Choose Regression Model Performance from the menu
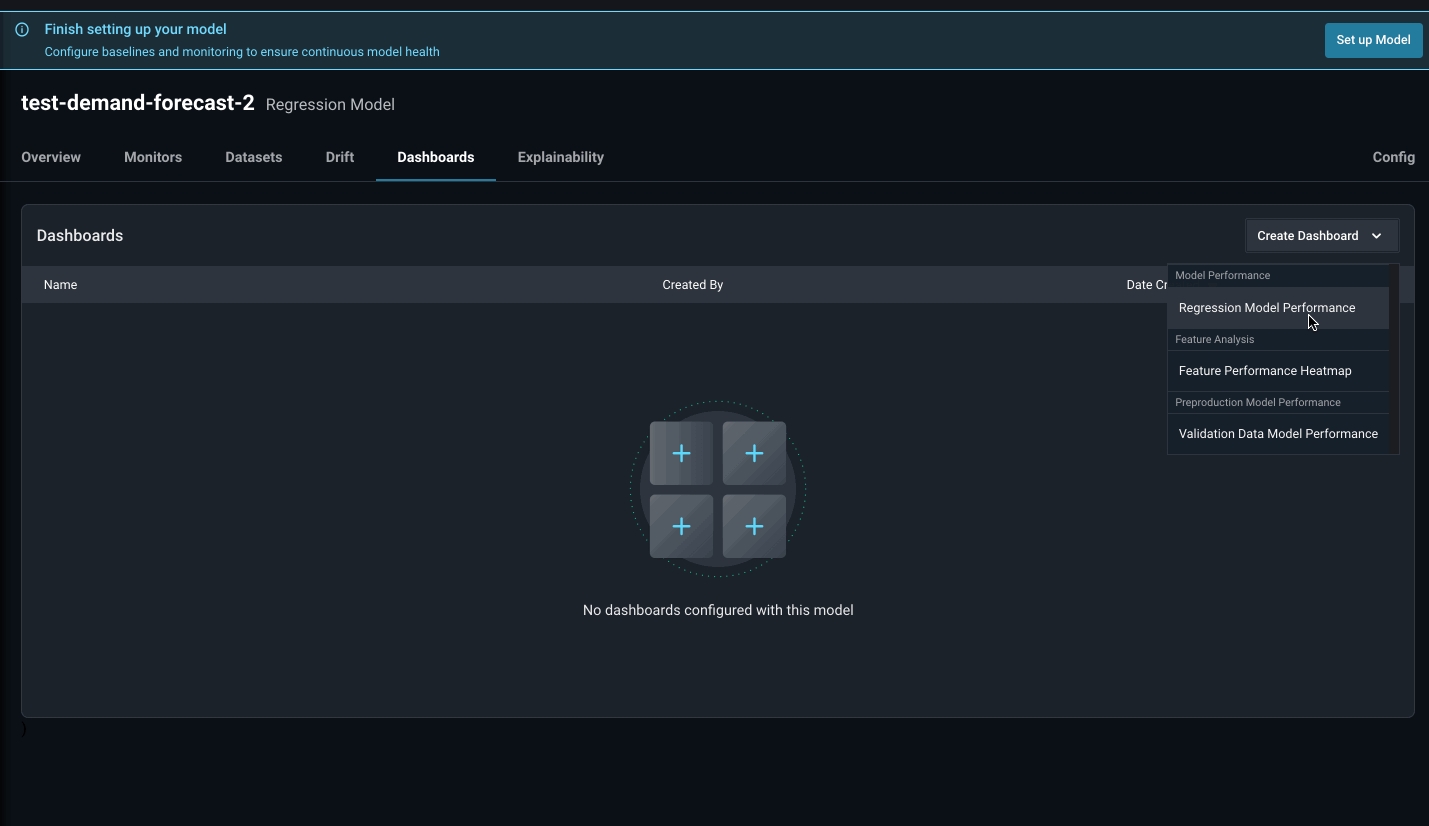The width and height of the screenshot is (1429, 826). pyautogui.click(x=1266, y=308)
